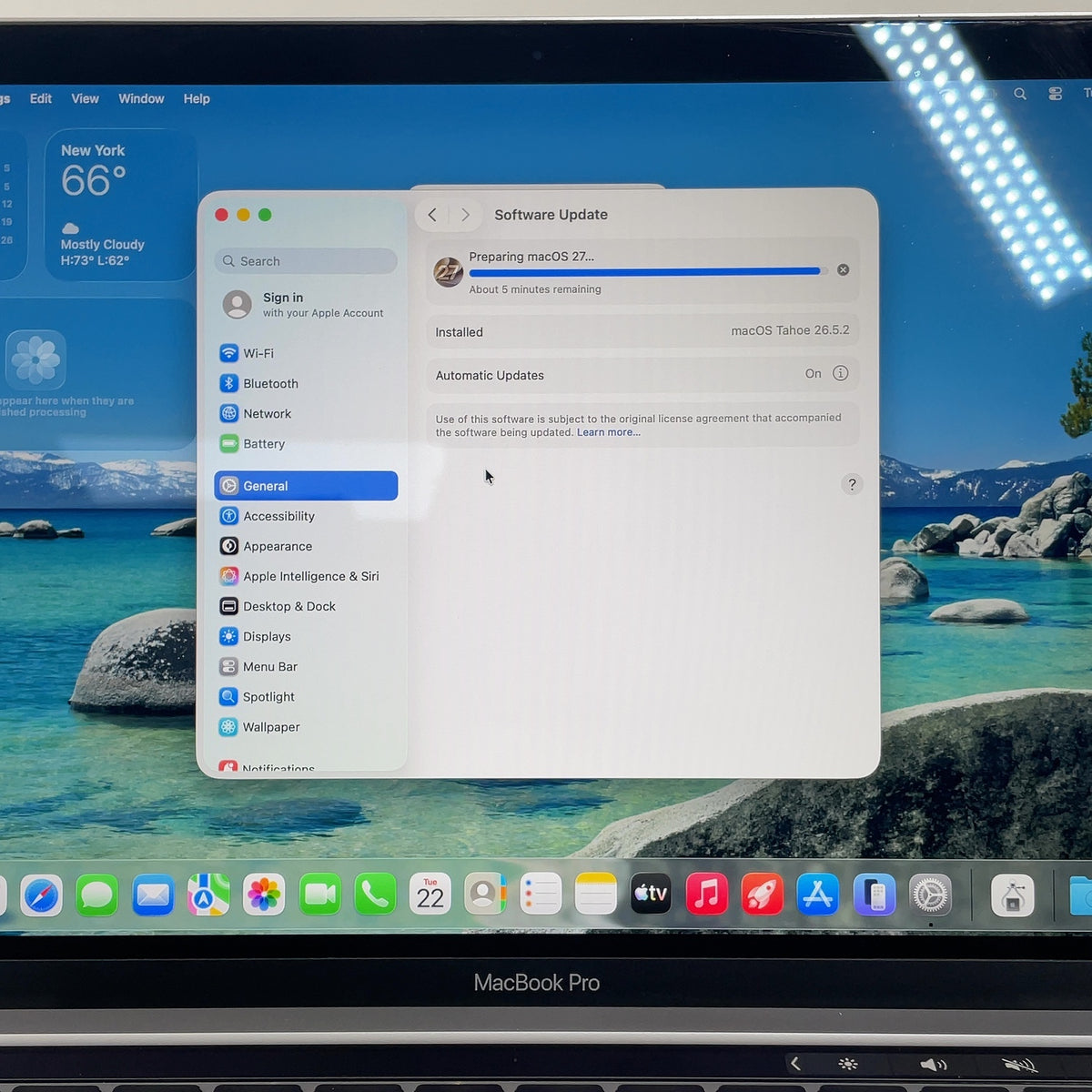
Task: Open Software Update help question mark
Action: [852, 484]
